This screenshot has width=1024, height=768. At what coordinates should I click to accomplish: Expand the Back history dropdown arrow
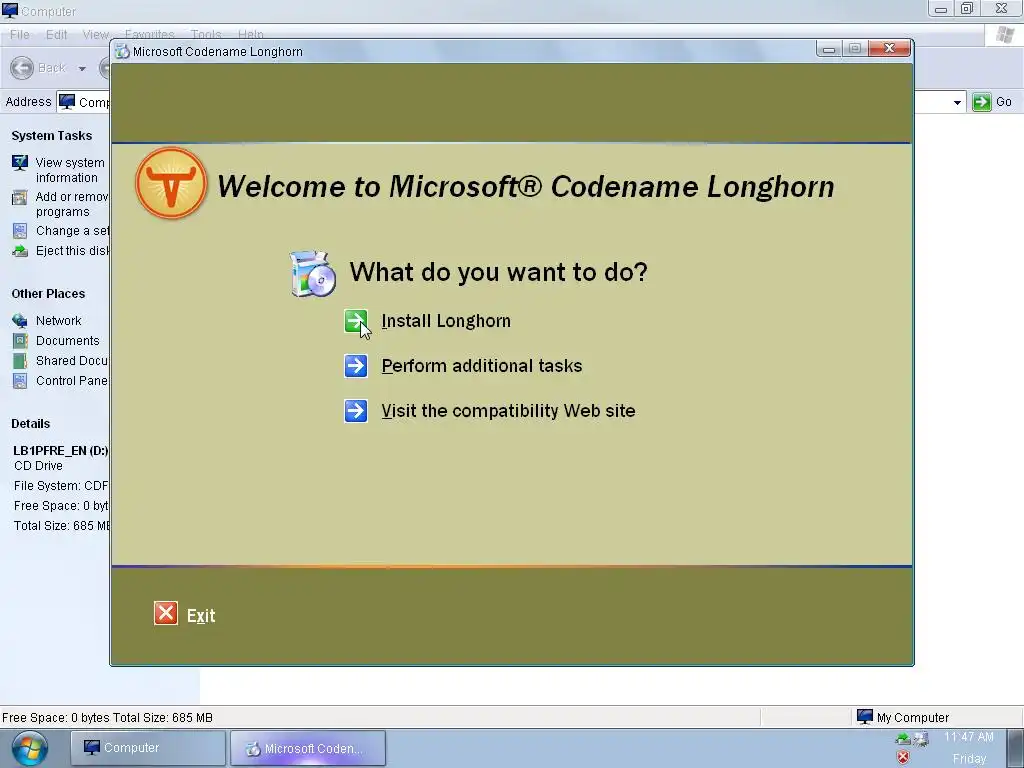tap(82, 69)
